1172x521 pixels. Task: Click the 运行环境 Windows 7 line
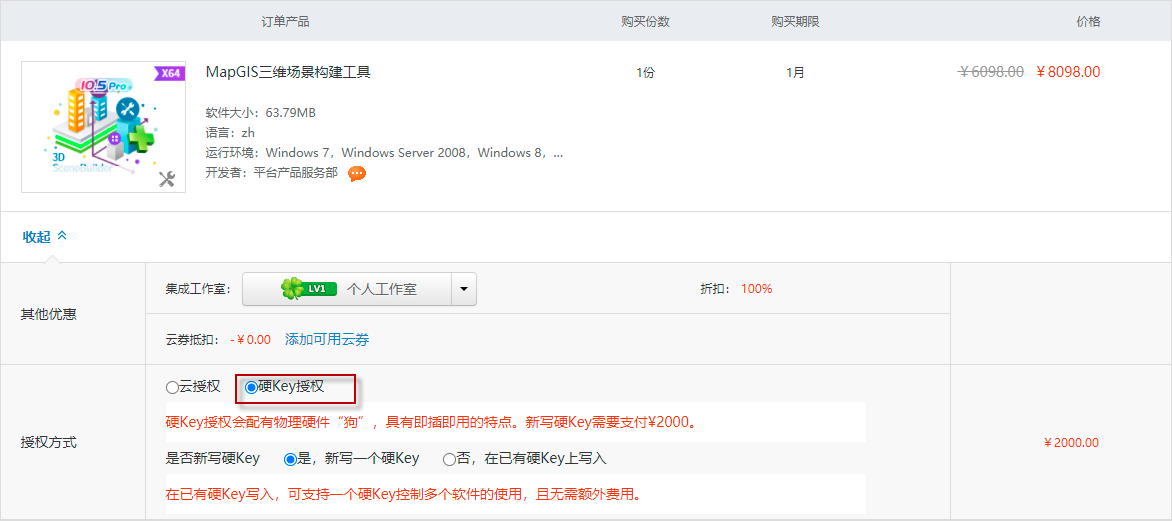coord(384,153)
